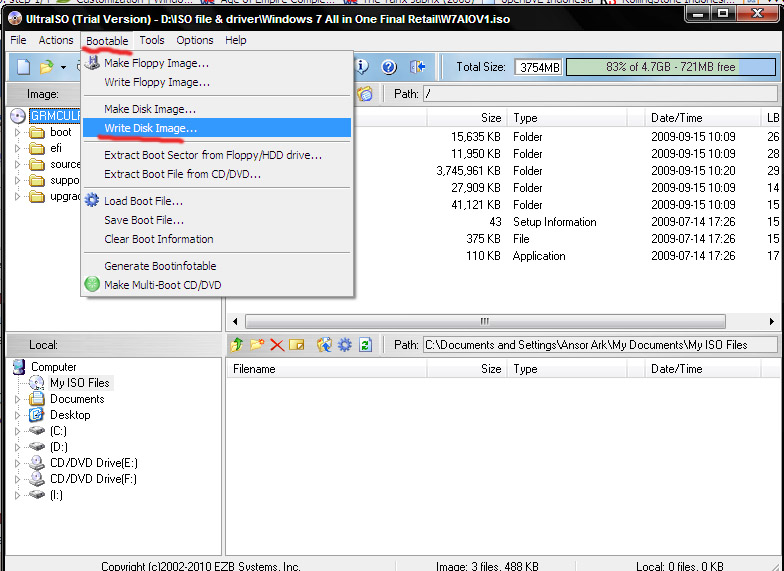784x571 pixels.
Task: Click the blue gear icon in Local toolbar
Action: (344, 344)
